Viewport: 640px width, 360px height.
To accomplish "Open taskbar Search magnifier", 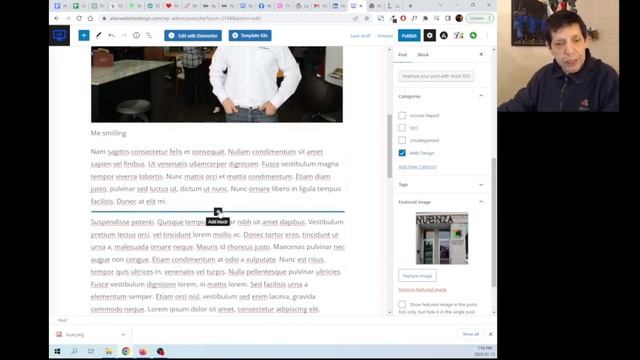I will click(74, 351).
